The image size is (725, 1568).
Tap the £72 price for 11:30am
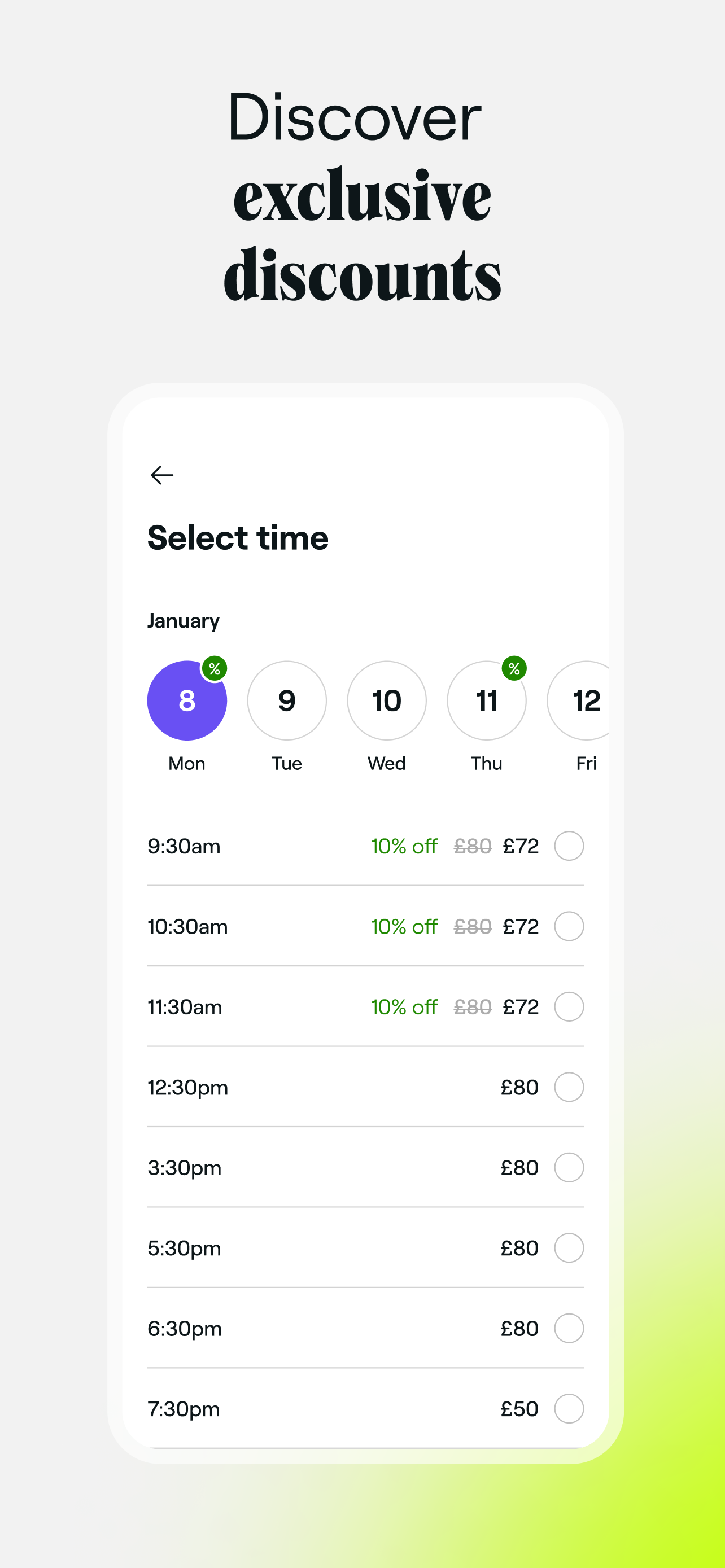(521, 1007)
